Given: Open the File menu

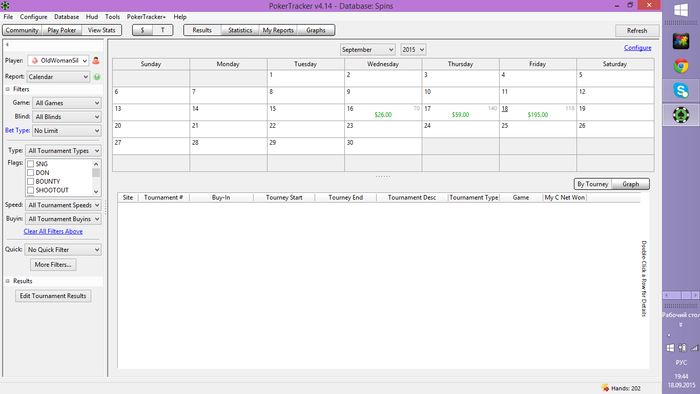Looking at the screenshot, I should point(8,17).
